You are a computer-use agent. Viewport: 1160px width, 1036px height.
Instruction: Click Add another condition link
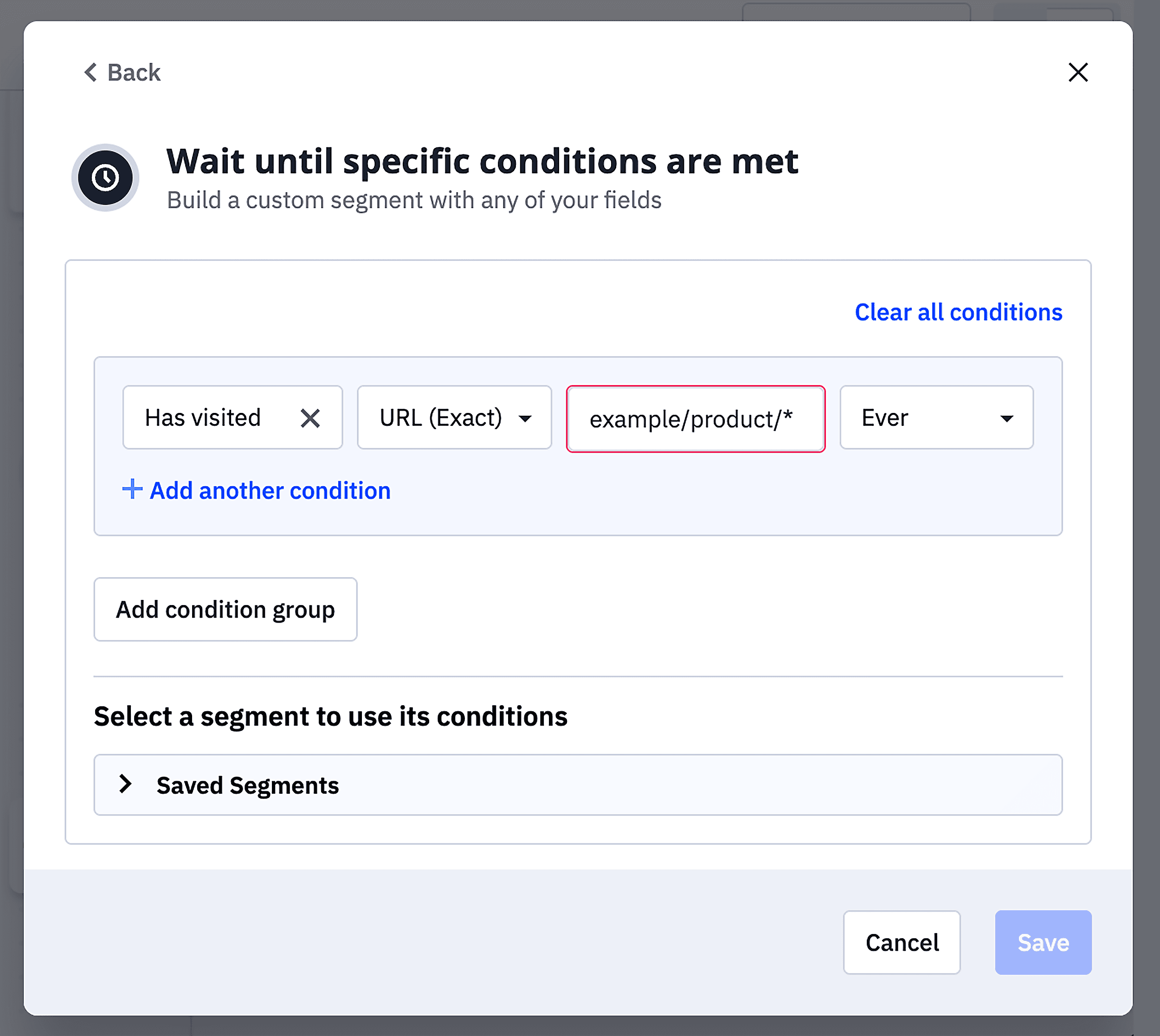[x=270, y=491]
